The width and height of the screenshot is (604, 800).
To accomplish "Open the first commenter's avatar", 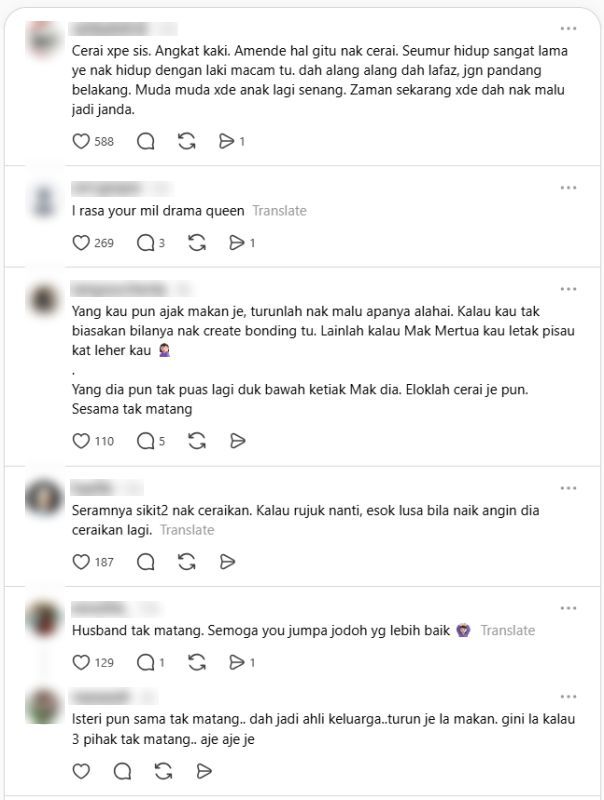I will (44, 39).
